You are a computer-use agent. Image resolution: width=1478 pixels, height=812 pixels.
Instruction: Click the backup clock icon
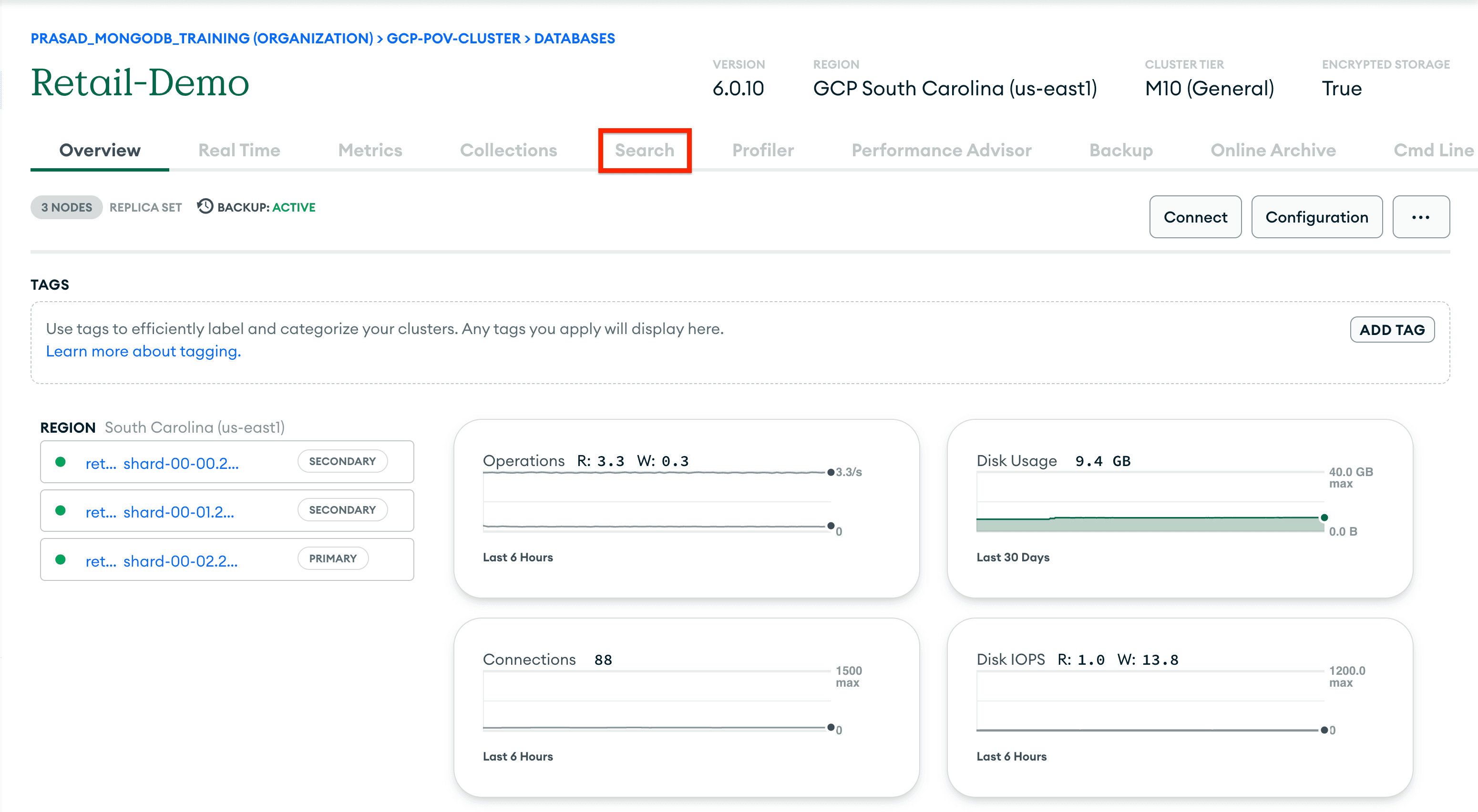coord(205,206)
